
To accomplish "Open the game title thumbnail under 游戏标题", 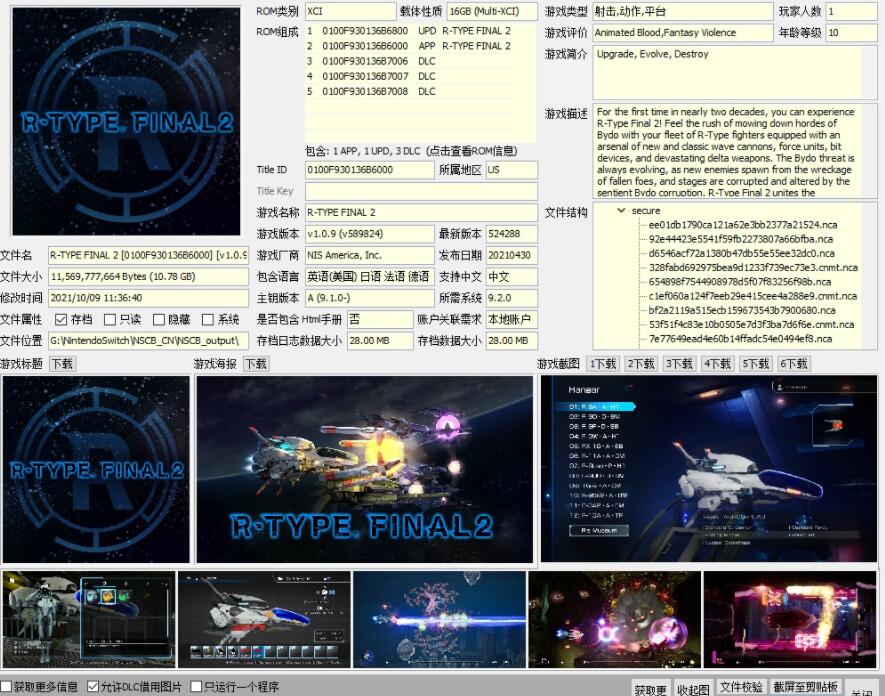I will tap(96, 469).
